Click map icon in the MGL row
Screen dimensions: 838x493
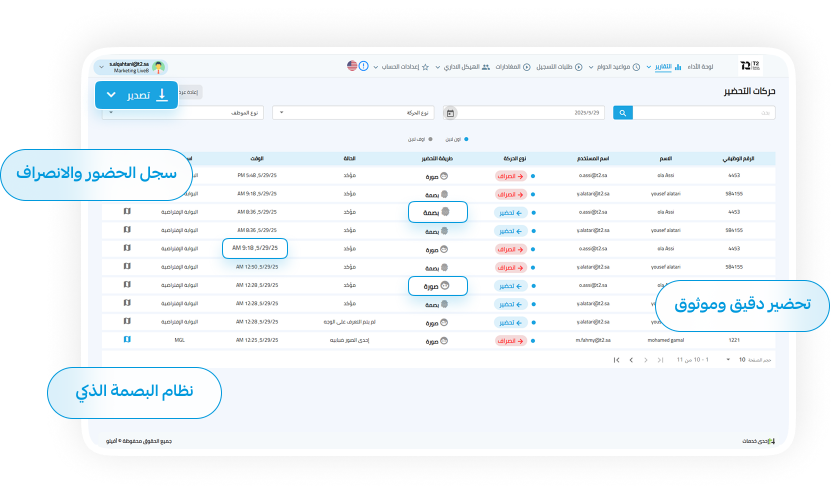pos(127,340)
